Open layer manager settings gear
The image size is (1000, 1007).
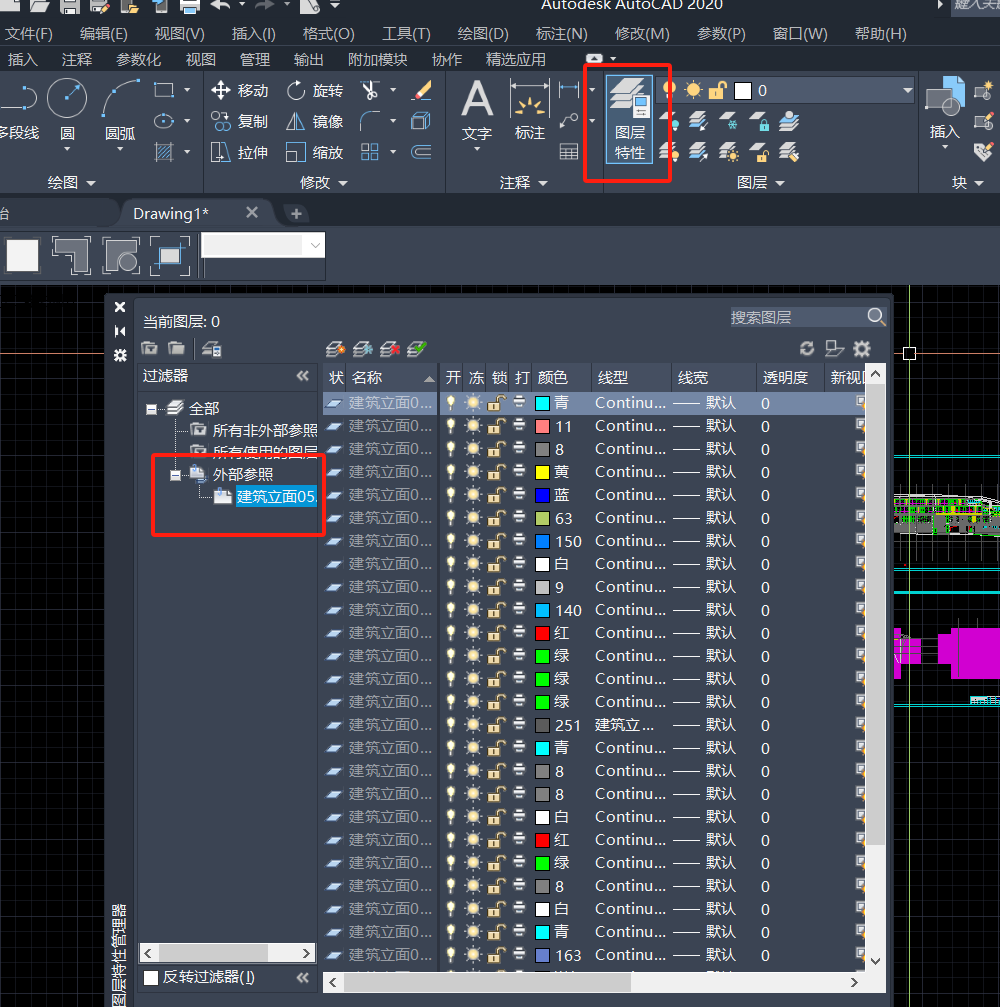click(x=861, y=349)
